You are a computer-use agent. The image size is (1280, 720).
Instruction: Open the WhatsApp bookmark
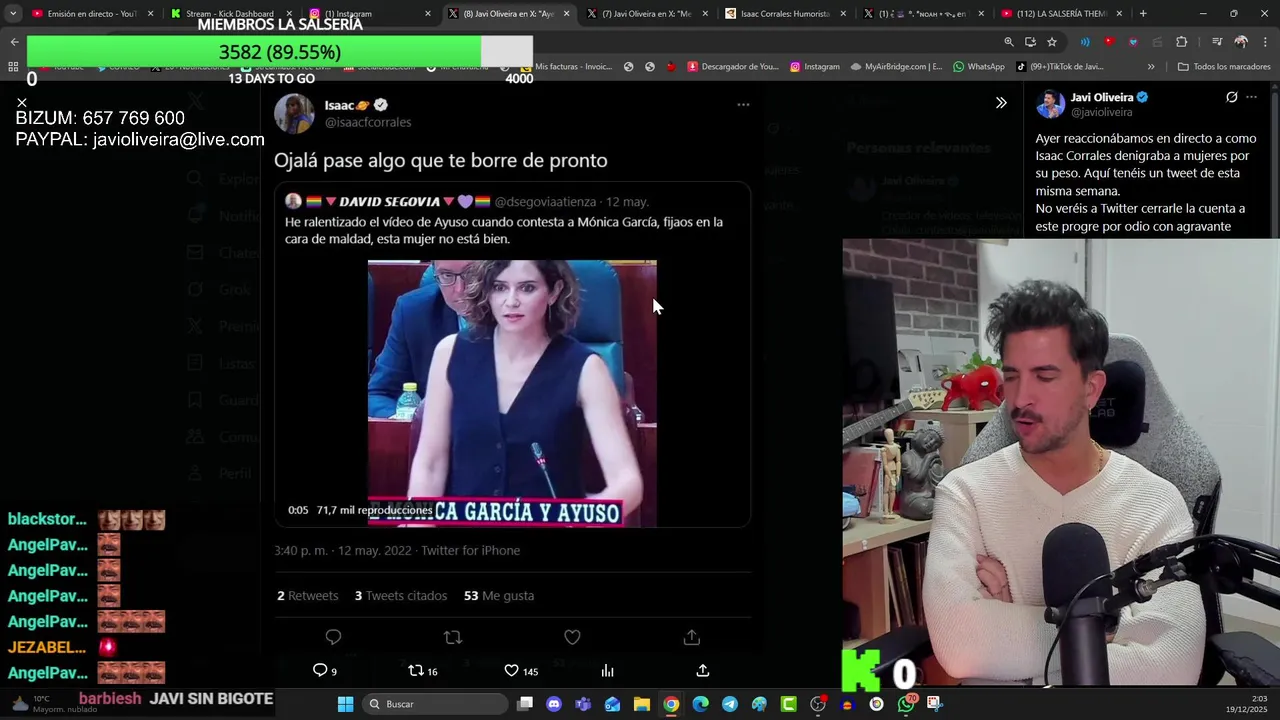click(x=979, y=67)
